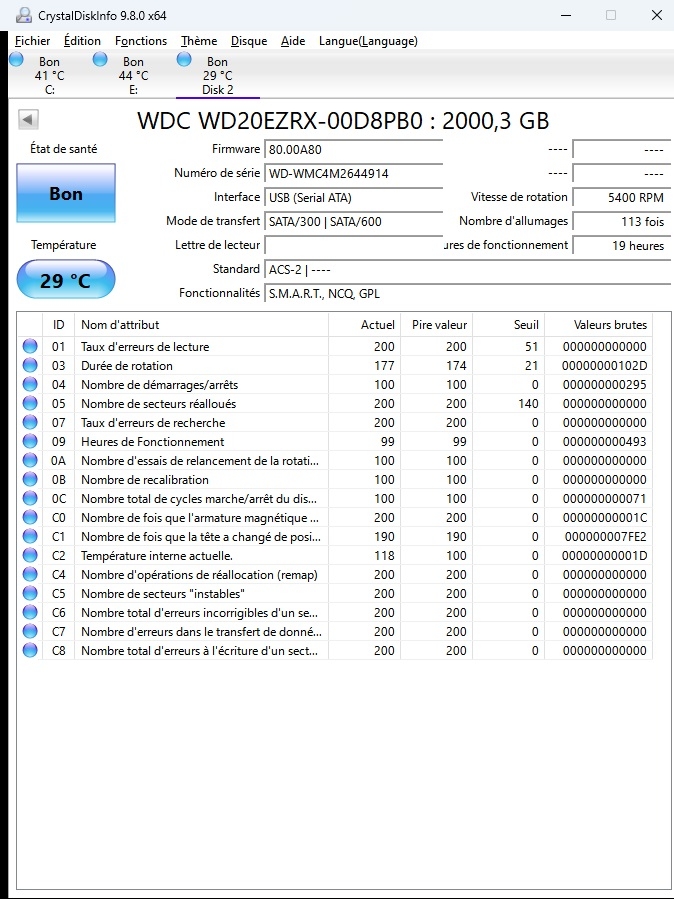Click the operating hours value 19 heures
Screen dimensions: 674x899
(621, 245)
